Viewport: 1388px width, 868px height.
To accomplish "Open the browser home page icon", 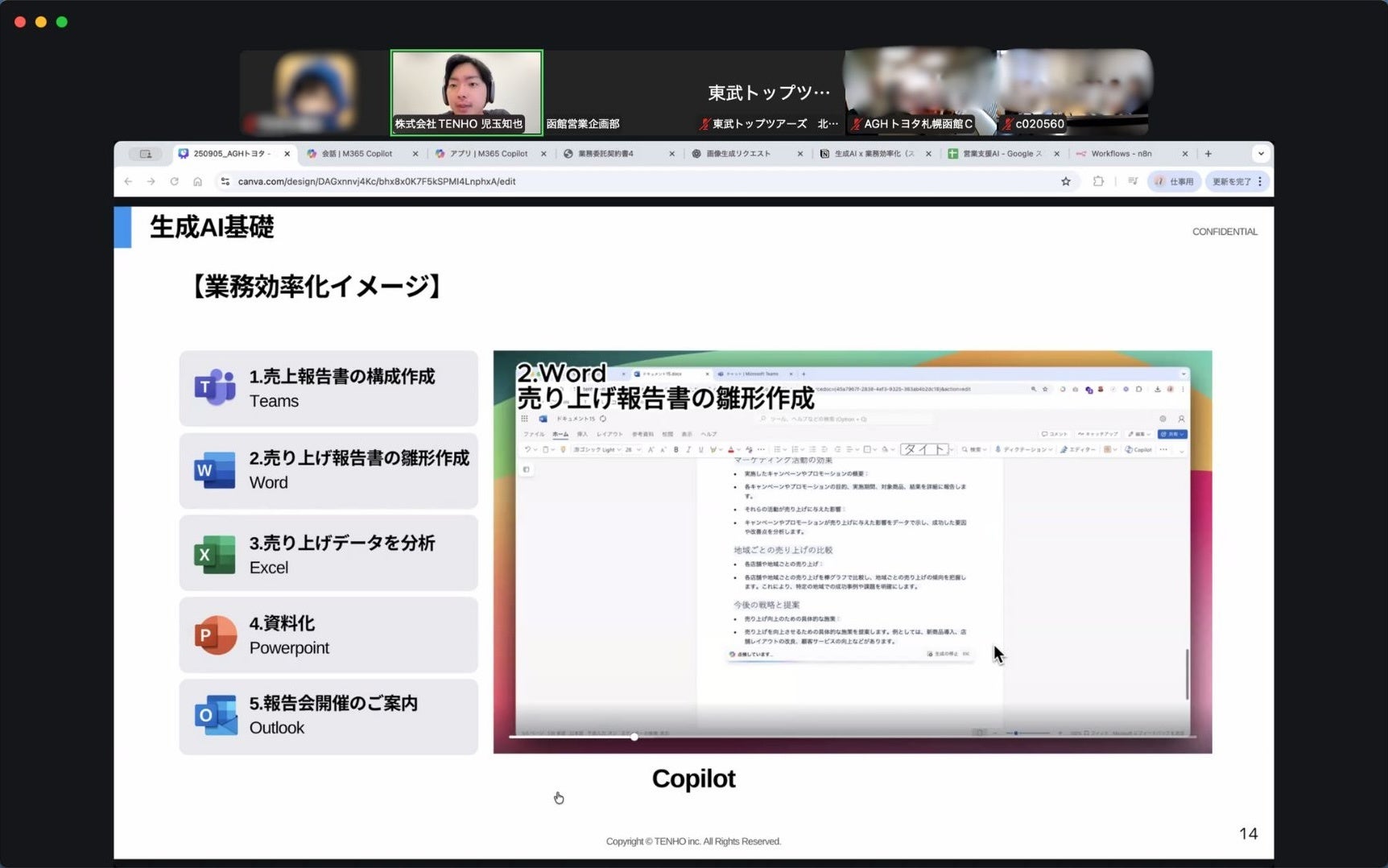I will [x=197, y=181].
